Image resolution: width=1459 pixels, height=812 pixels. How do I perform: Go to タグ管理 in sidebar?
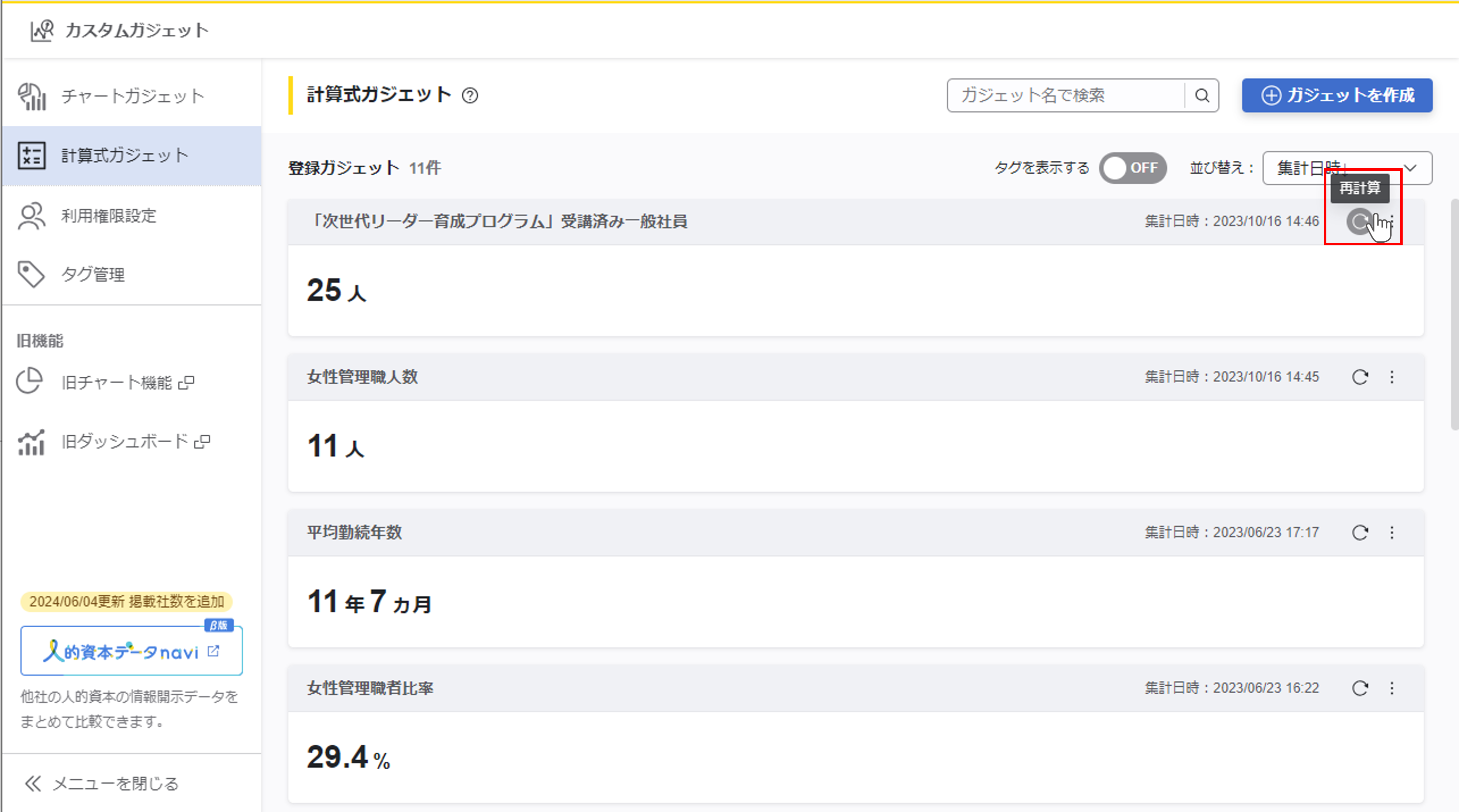[x=93, y=275]
